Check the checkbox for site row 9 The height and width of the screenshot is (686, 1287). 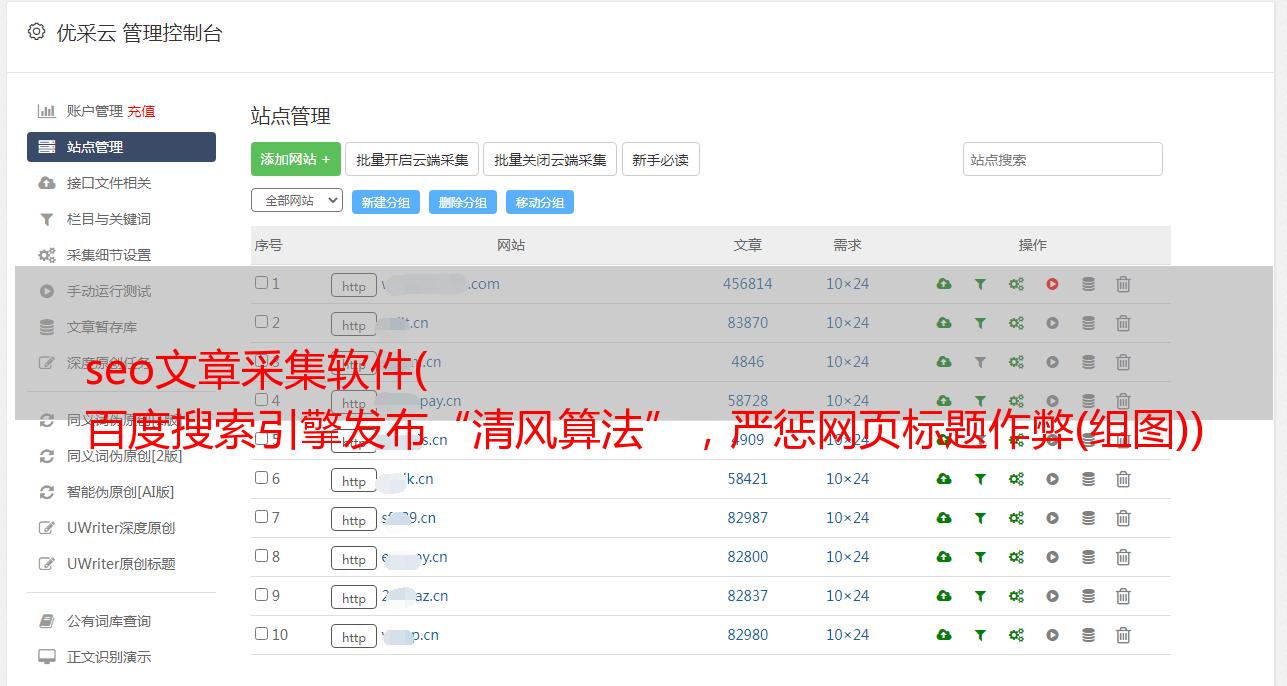pyautogui.click(x=261, y=595)
